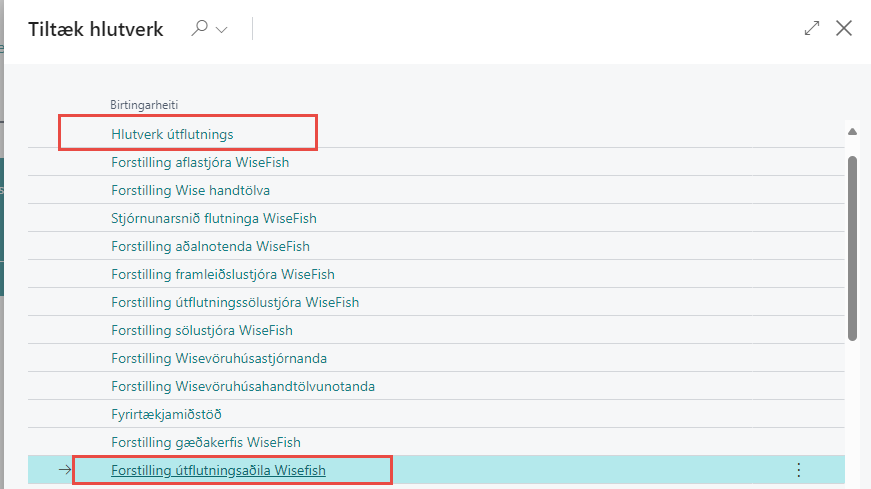The height and width of the screenshot is (489, 871).
Task: Click the arrow indicator on selected row
Action: pyautogui.click(x=65, y=470)
